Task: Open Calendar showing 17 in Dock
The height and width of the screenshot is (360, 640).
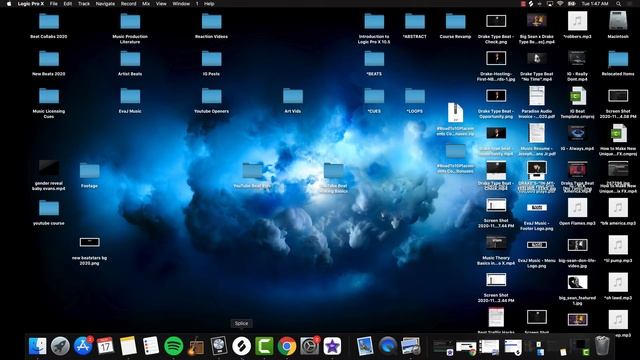Action: click(105, 346)
